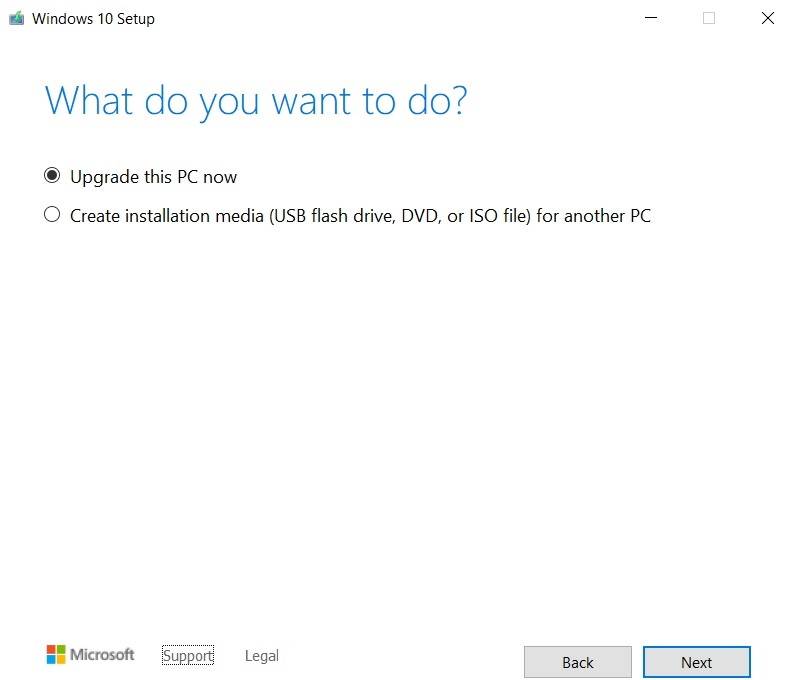Select the "Upgrade this PC now" radio button

point(52,176)
